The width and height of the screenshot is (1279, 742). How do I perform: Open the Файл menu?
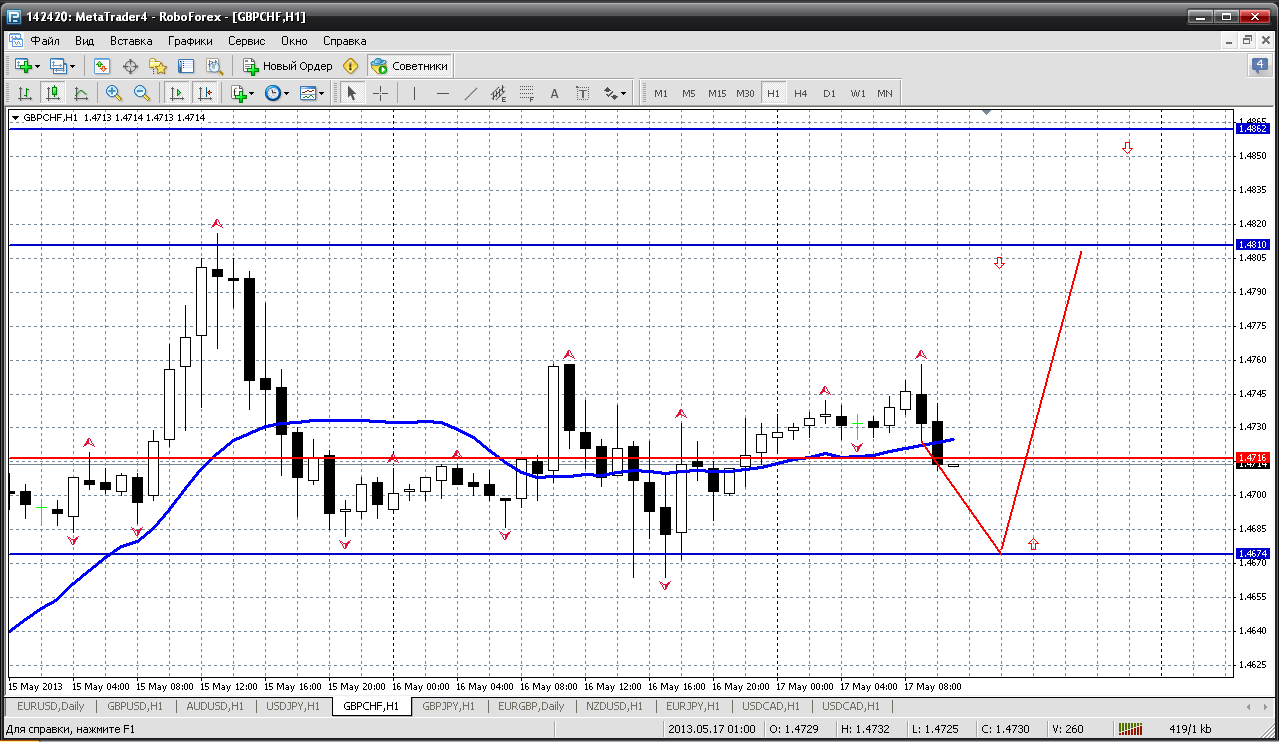[45, 41]
